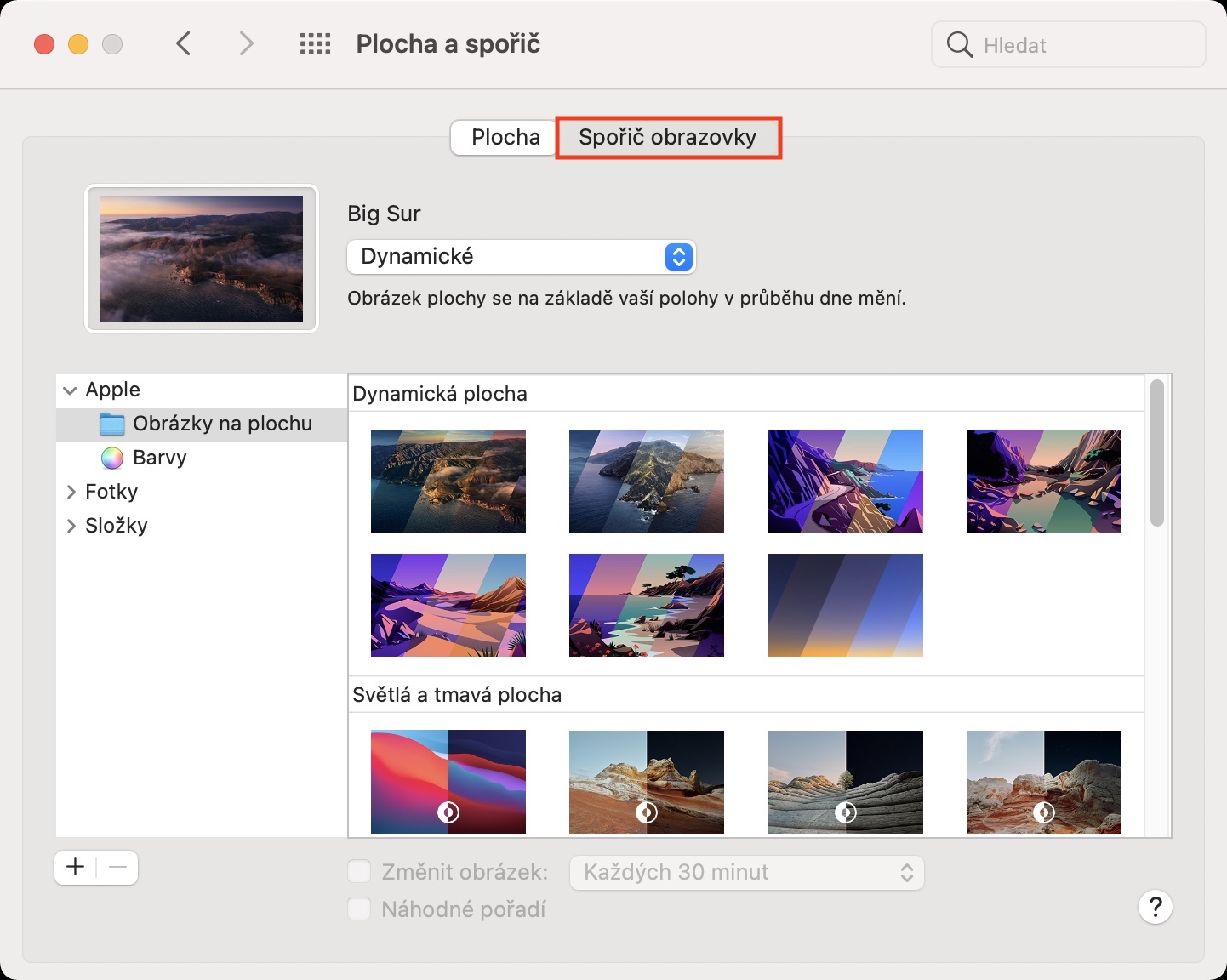Select Barvy in the sidebar
This screenshot has width=1227, height=980.
pyautogui.click(x=202, y=458)
